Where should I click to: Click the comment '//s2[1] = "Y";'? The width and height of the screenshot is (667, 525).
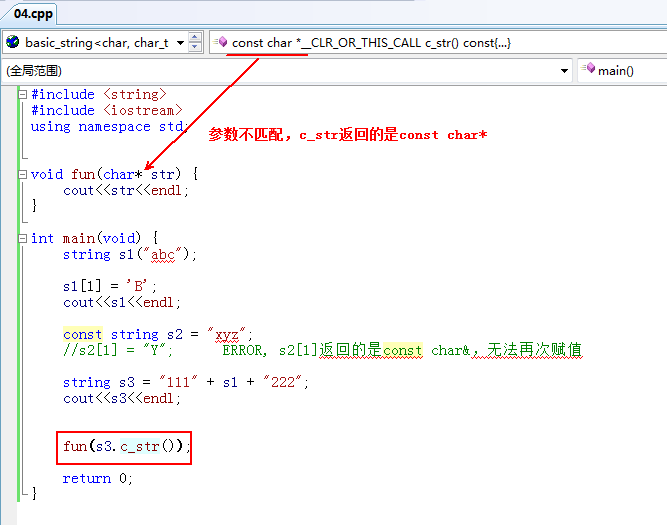(118, 350)
